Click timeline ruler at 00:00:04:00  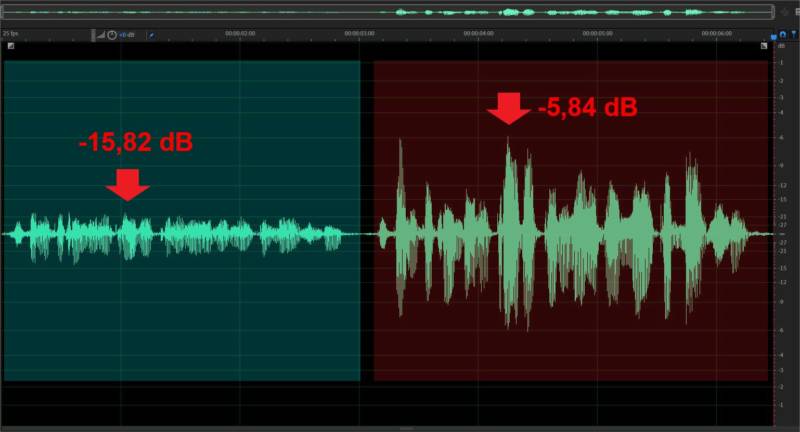pos(478,33)
